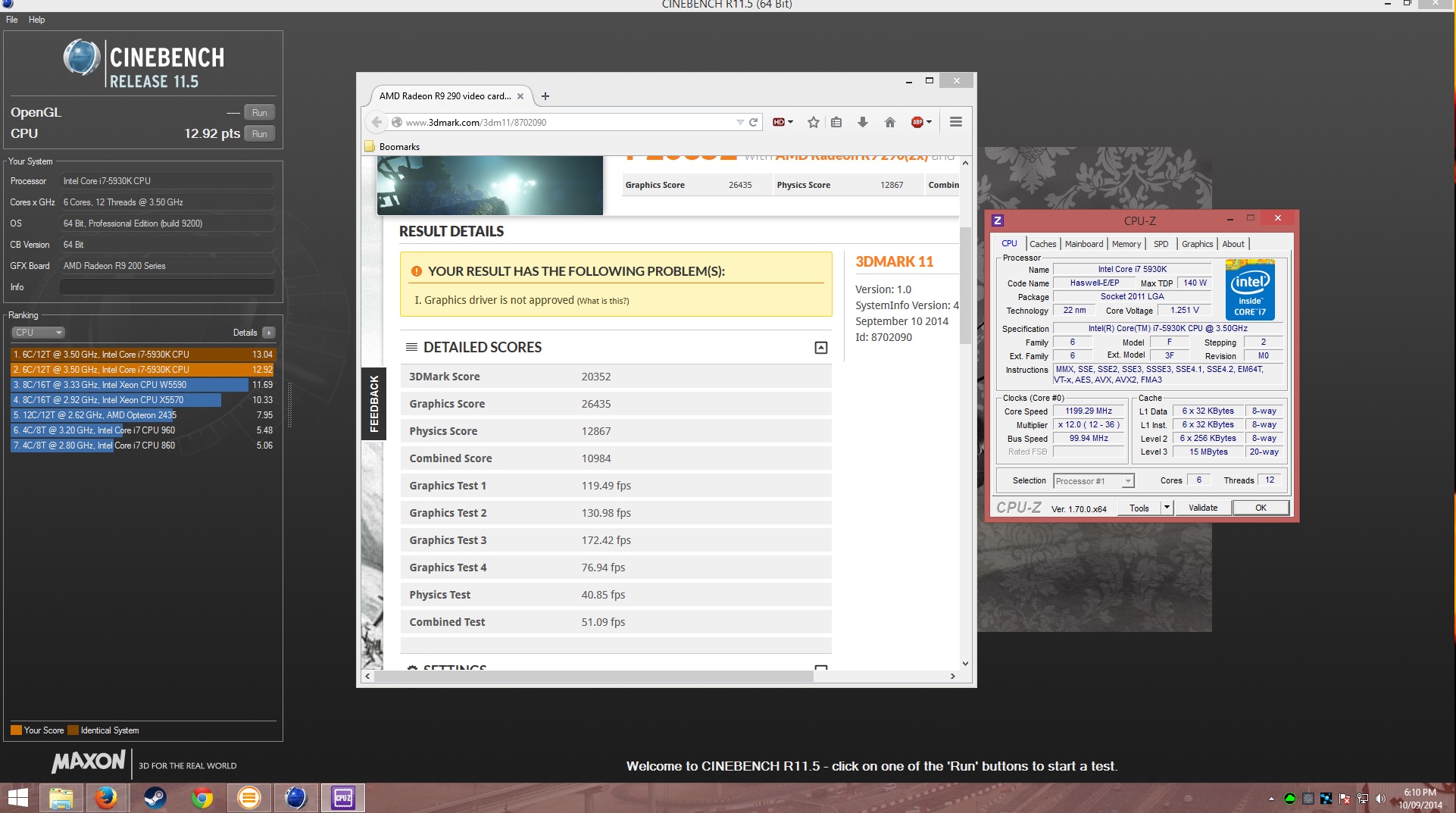Image resolution: width=1456 pixels, height=813 pixels.
Task: Switch to CPU-Z About tab
Action: click(1233, 244)
